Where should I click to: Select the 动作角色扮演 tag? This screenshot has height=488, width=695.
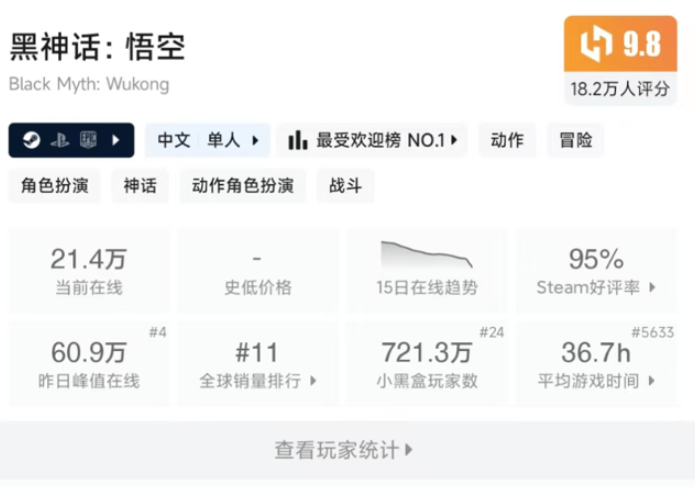pos(242,185)
